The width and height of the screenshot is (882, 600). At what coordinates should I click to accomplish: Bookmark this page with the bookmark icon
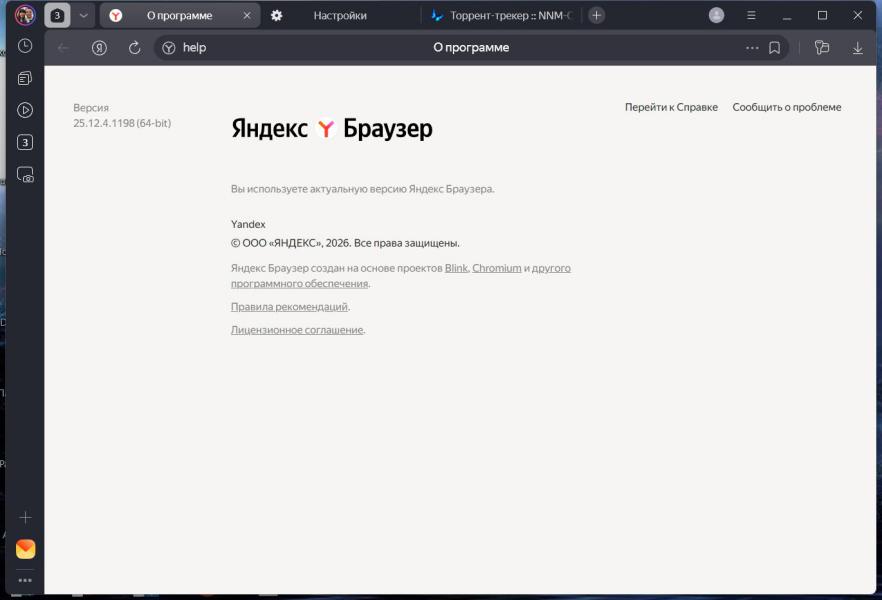click(774, 48)
